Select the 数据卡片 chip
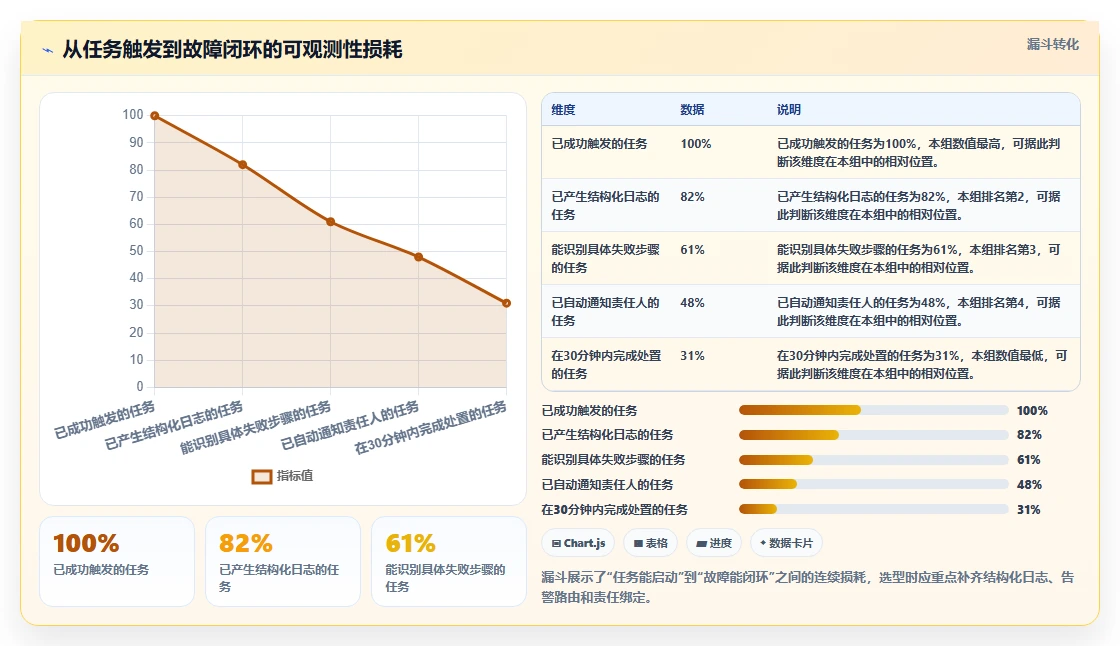The width and height of the screenshot is (1120, 646). point(786,543)
